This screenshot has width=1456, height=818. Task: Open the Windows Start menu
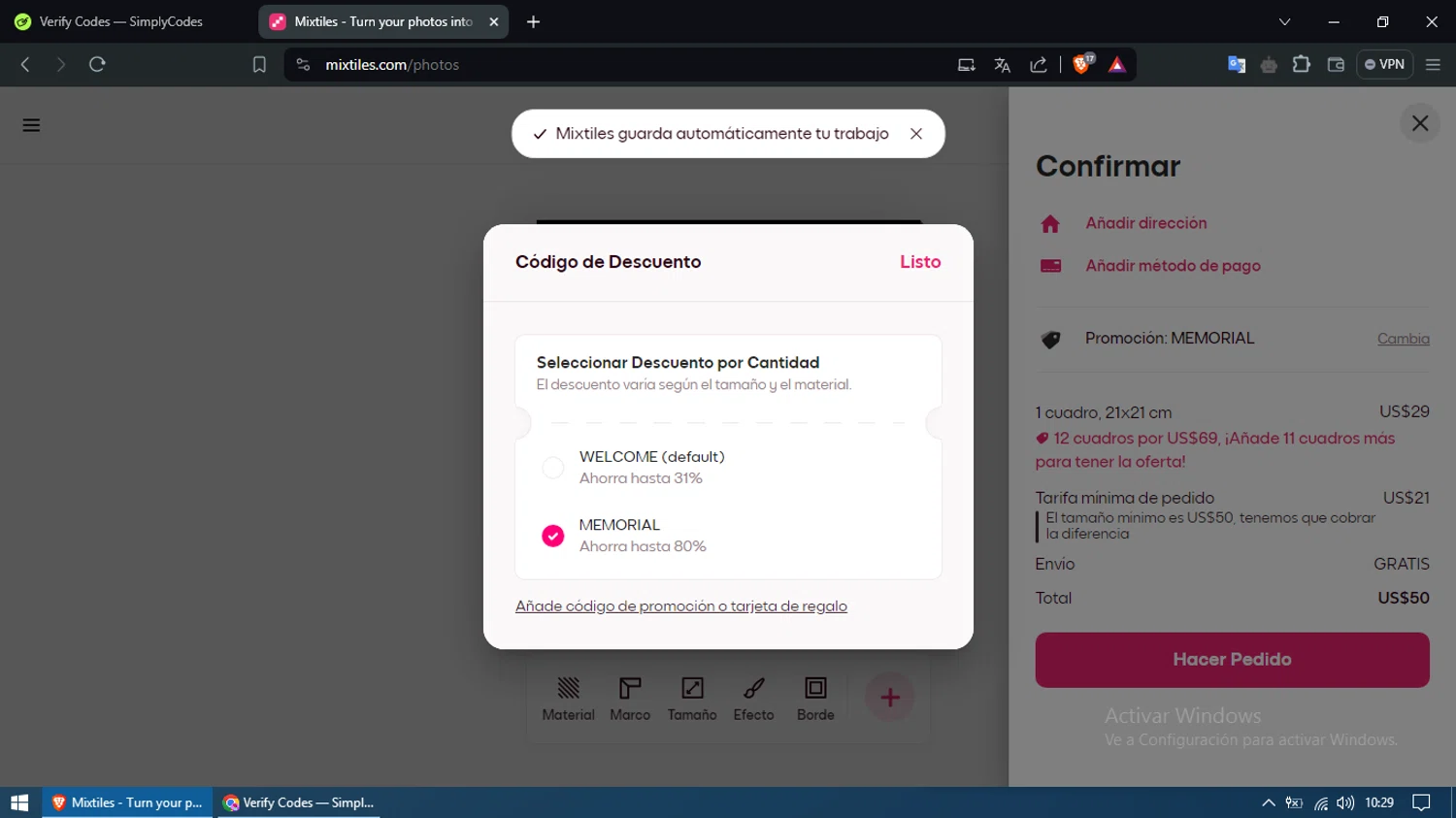pyautogui.click(x=19, y=802)
